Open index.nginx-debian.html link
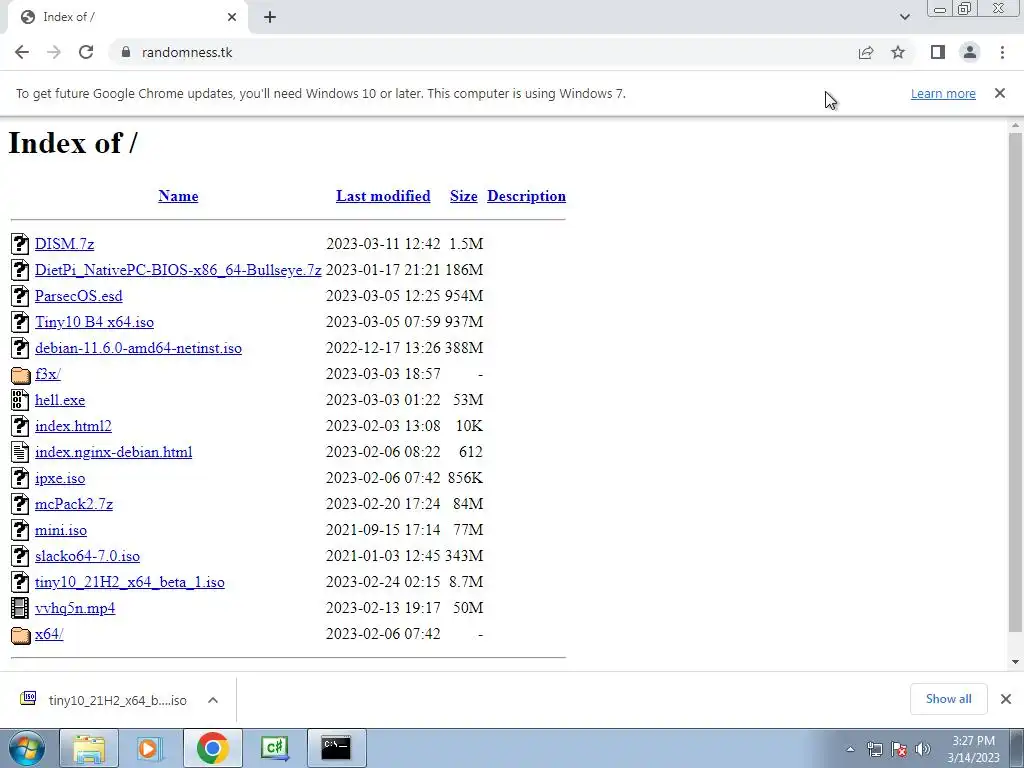 114,452
